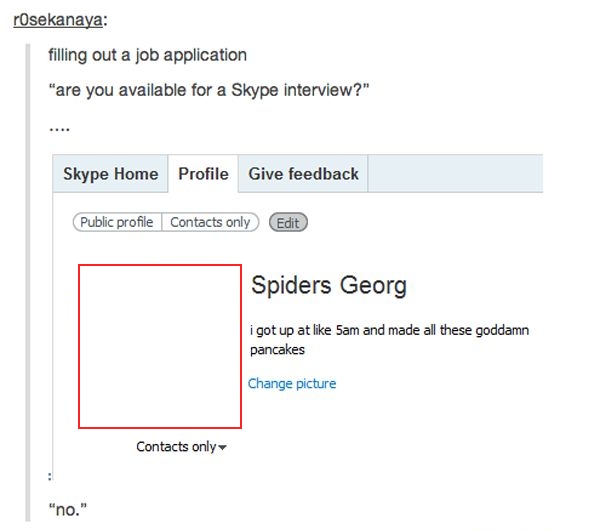Click the final "no." reply text
Image resolution: width=594 pixels, height=530 pixels.
pyautogui.click(x=67, y=510)
